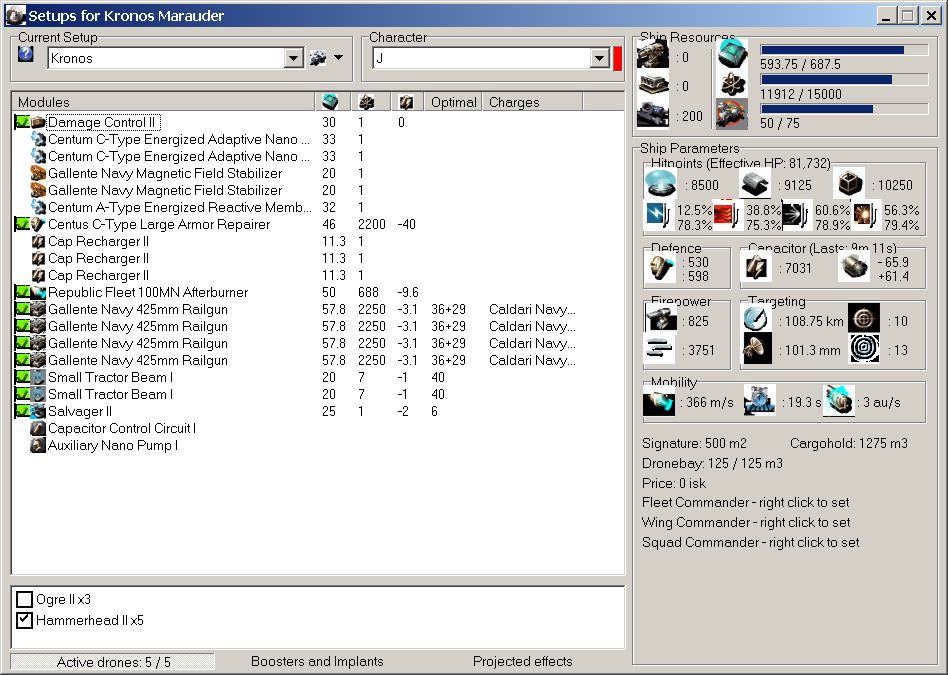This screenshot has width=948, height=675.
Task: Click the Capacitor Control Circuit I rig icon
Action: coord(38,428)
